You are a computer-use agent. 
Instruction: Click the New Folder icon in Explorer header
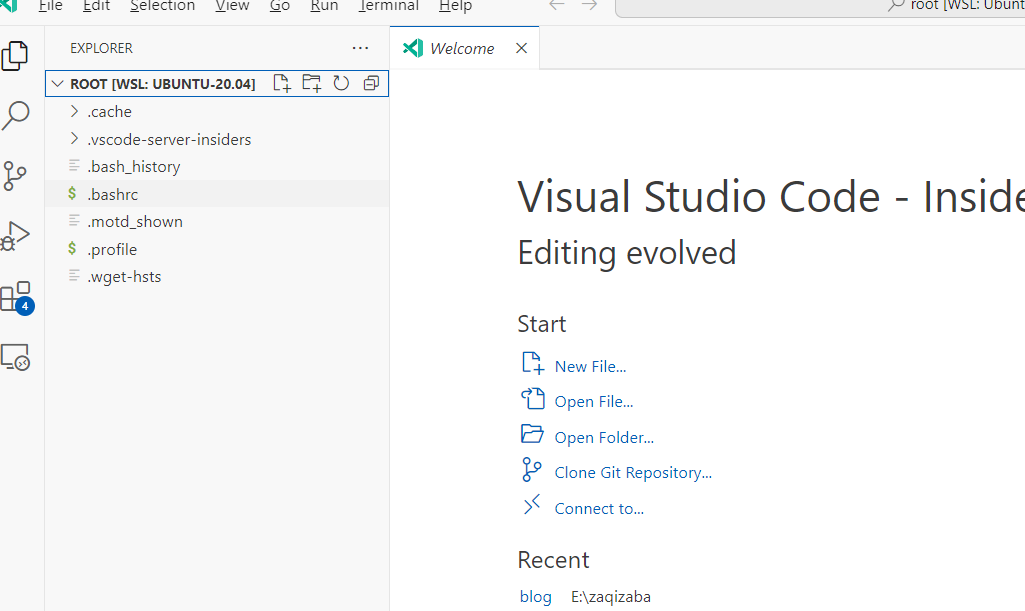coord(312,84)
